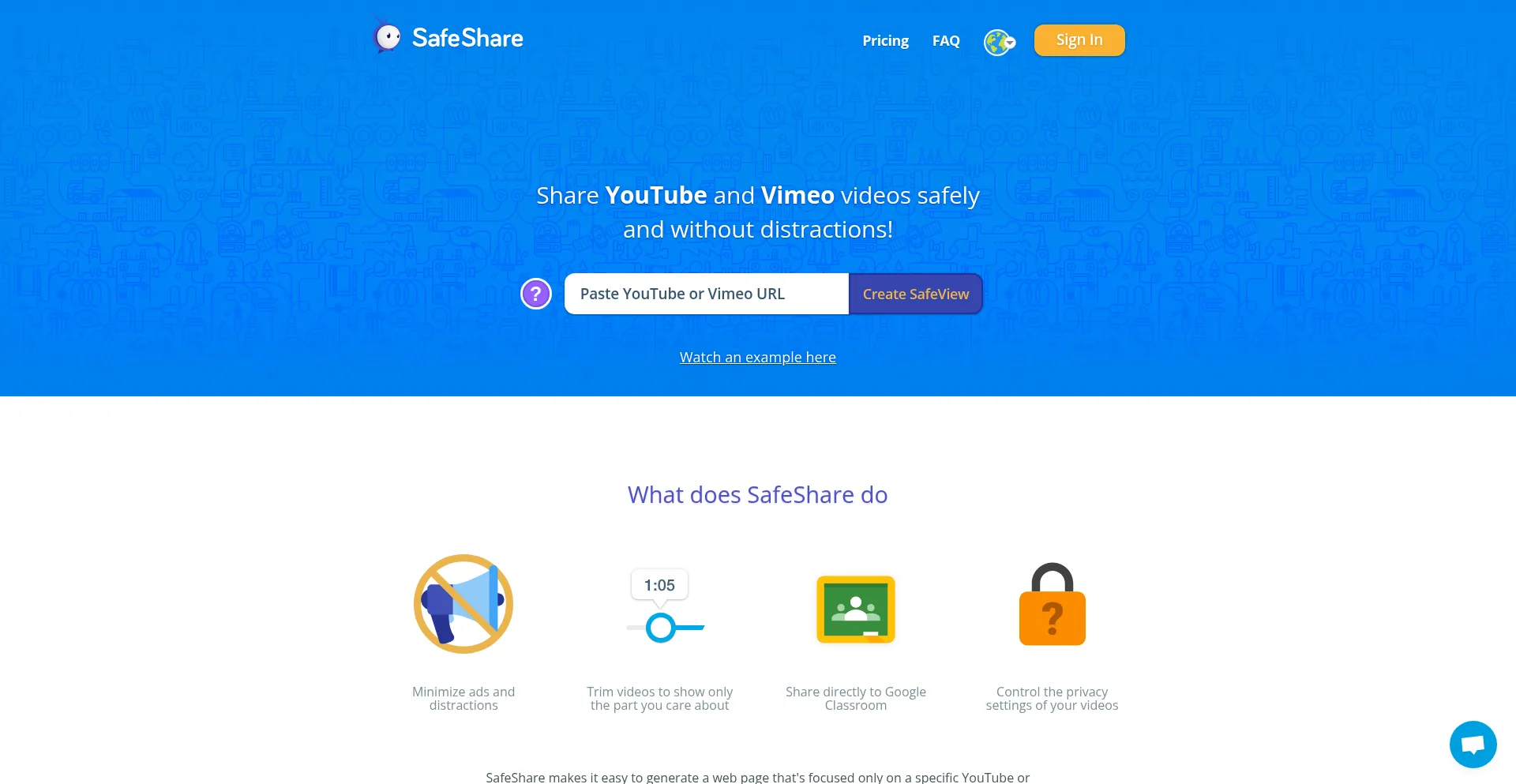This screenshot has height=784, width=1516.
Task: Click the Sign In button
Action: pos(1079,40)
